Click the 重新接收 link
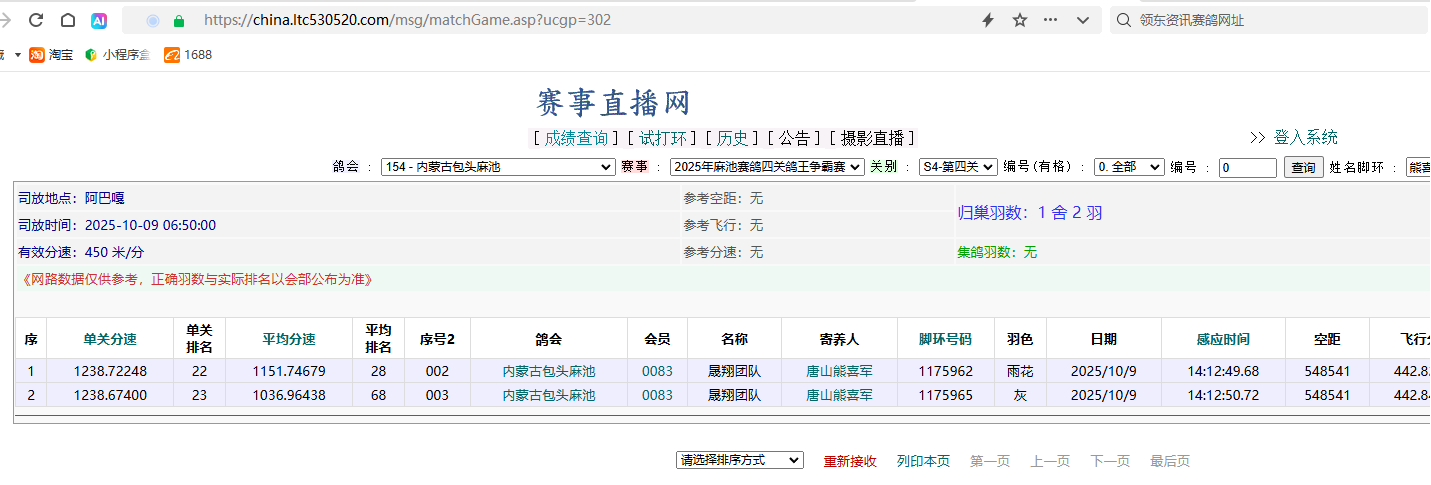Viewport: 1431px width, 485px height. [850, 461]
